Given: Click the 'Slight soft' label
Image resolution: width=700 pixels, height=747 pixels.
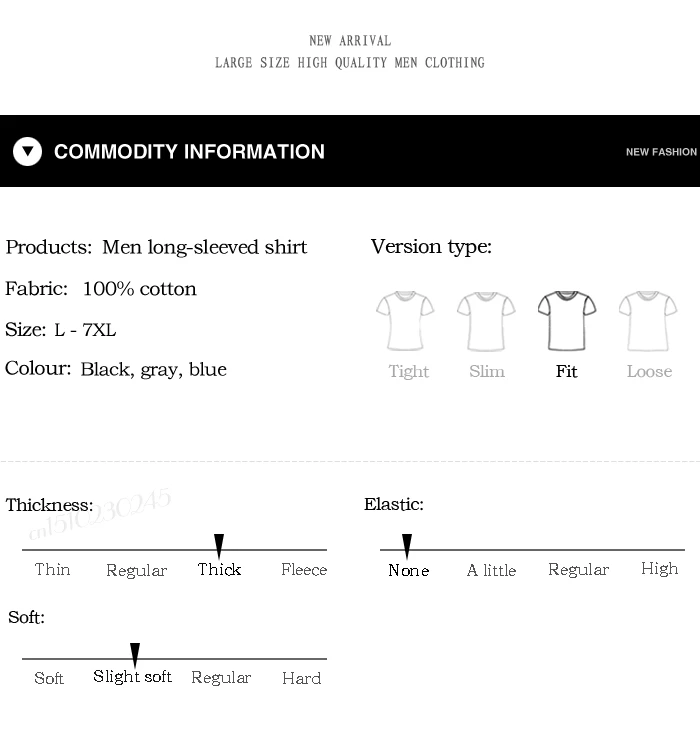Looking at the screenshot, I should (132, 677).
